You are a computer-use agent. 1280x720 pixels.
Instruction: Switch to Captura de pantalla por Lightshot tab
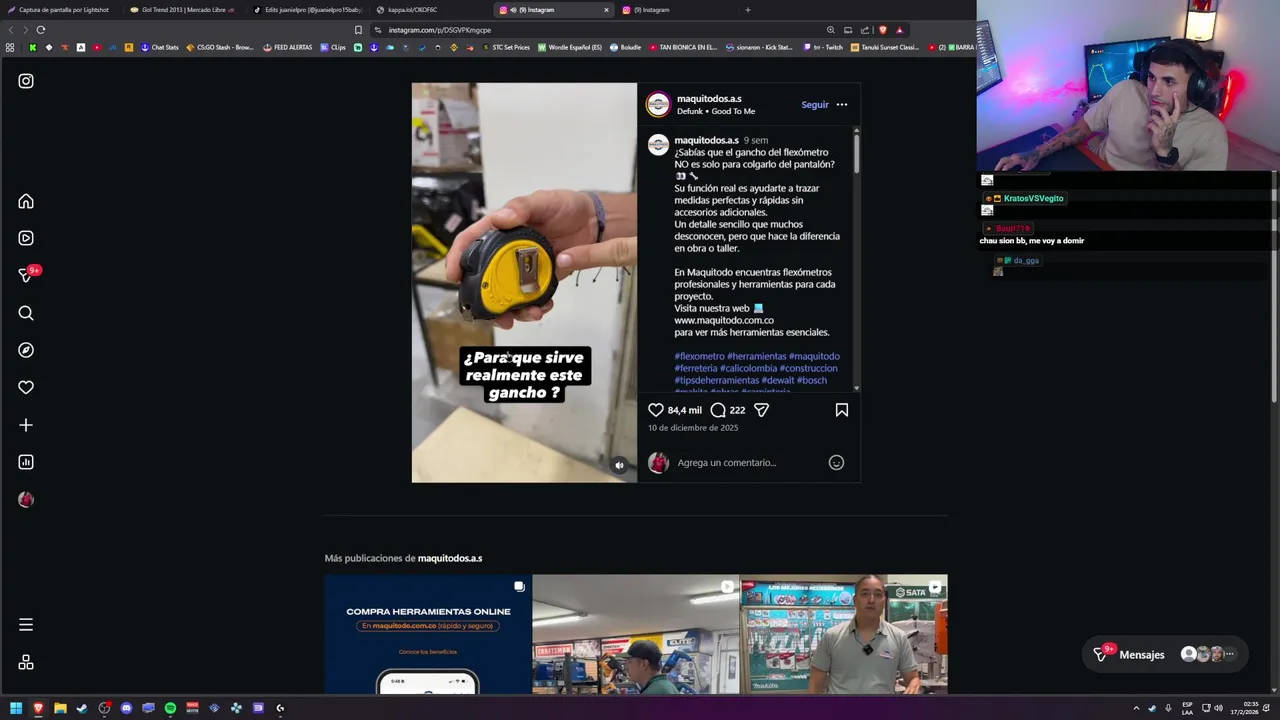pos(58,10)
